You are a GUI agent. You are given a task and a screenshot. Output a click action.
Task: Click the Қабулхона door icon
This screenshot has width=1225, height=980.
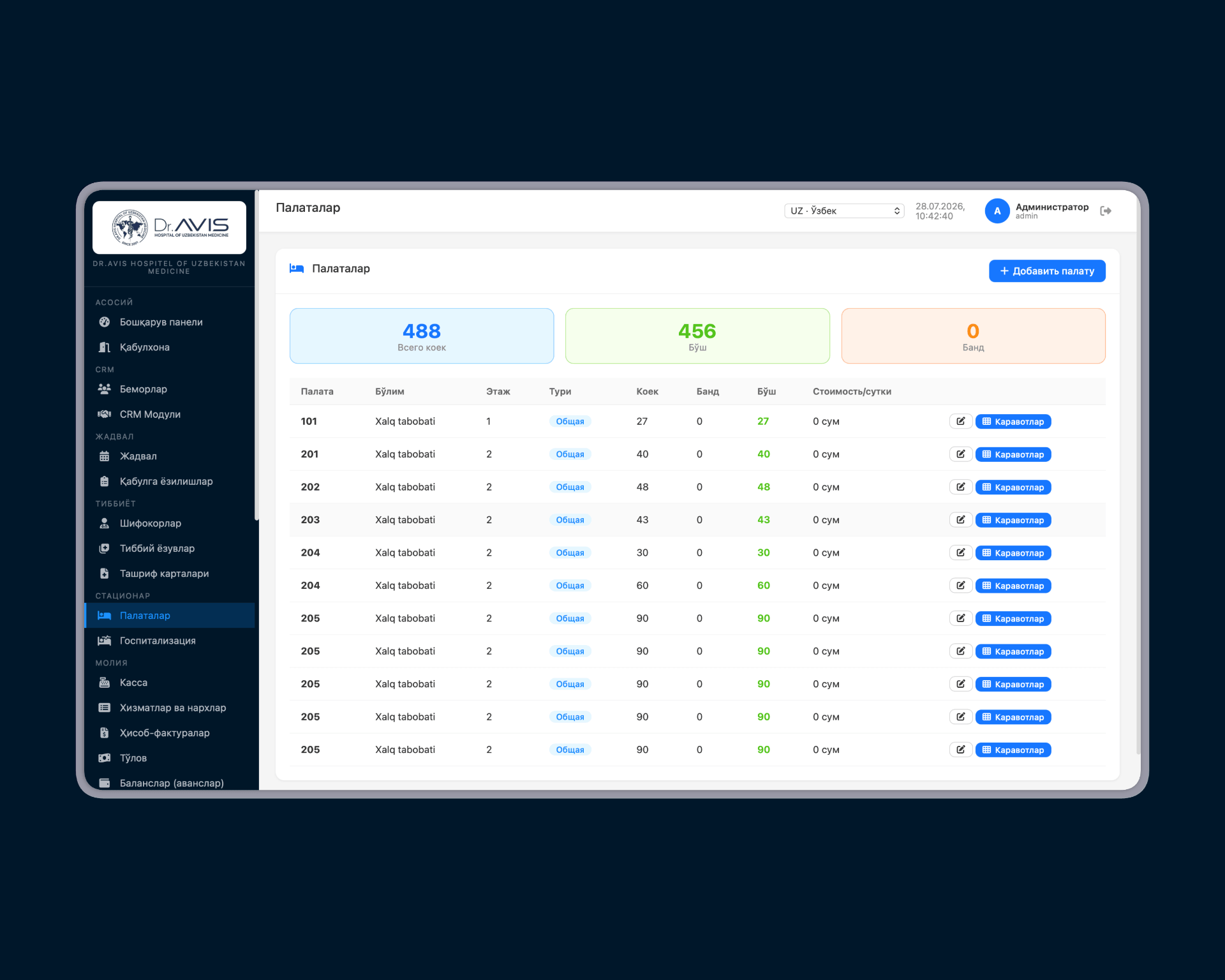[x=105, y=347]
